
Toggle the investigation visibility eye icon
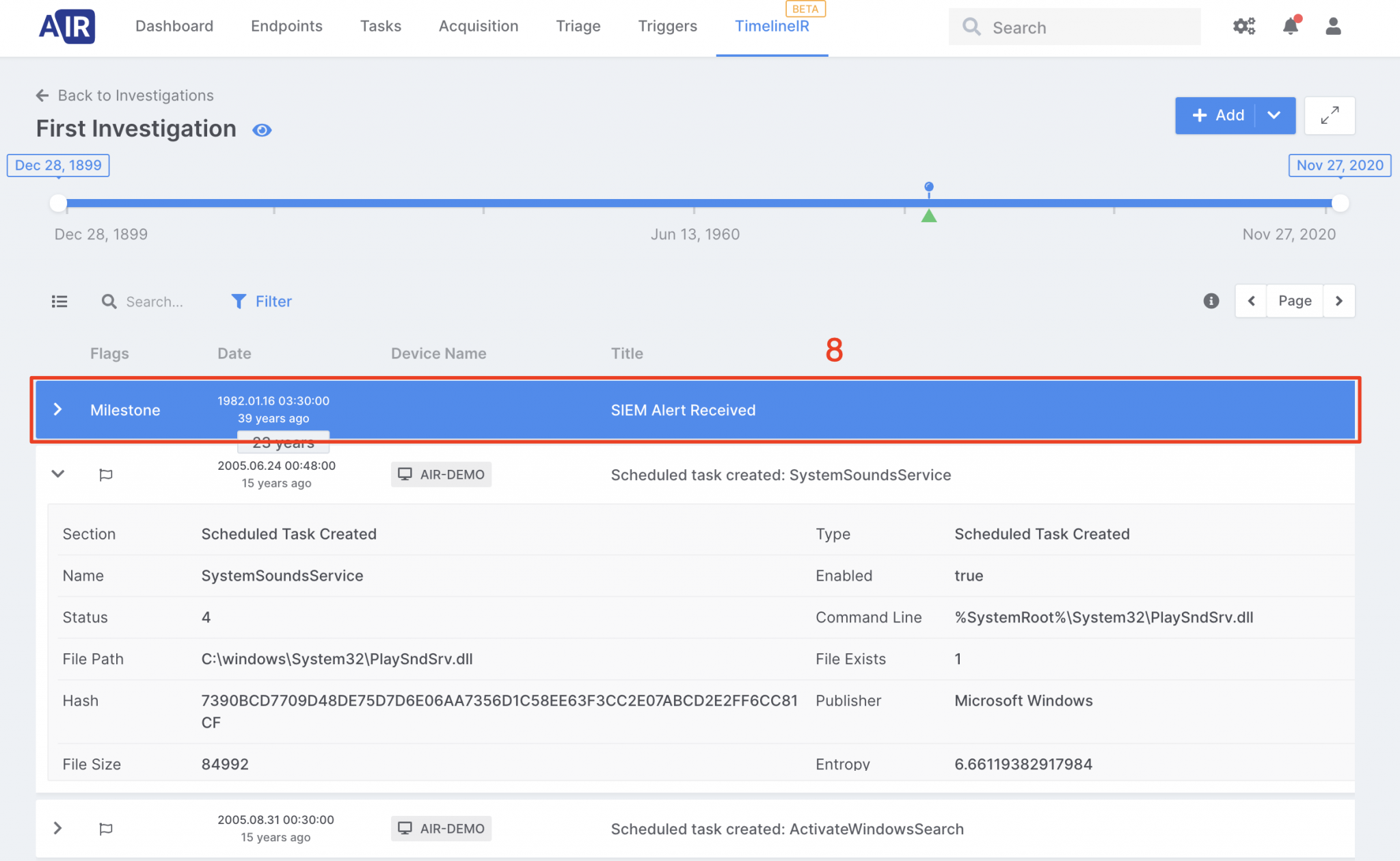pos(262,130)
